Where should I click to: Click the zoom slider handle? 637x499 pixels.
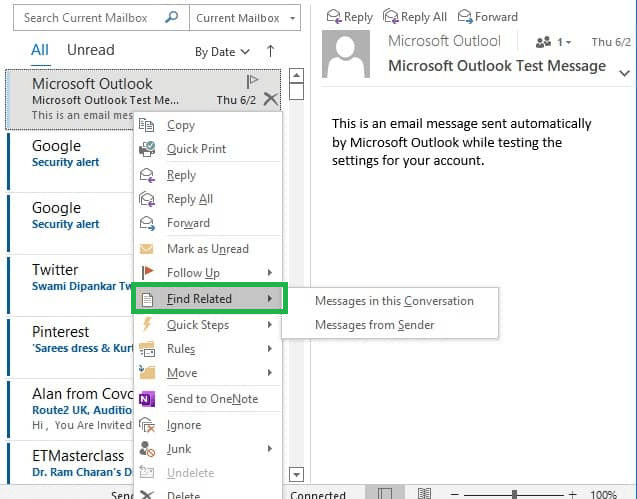coord(514,494)
